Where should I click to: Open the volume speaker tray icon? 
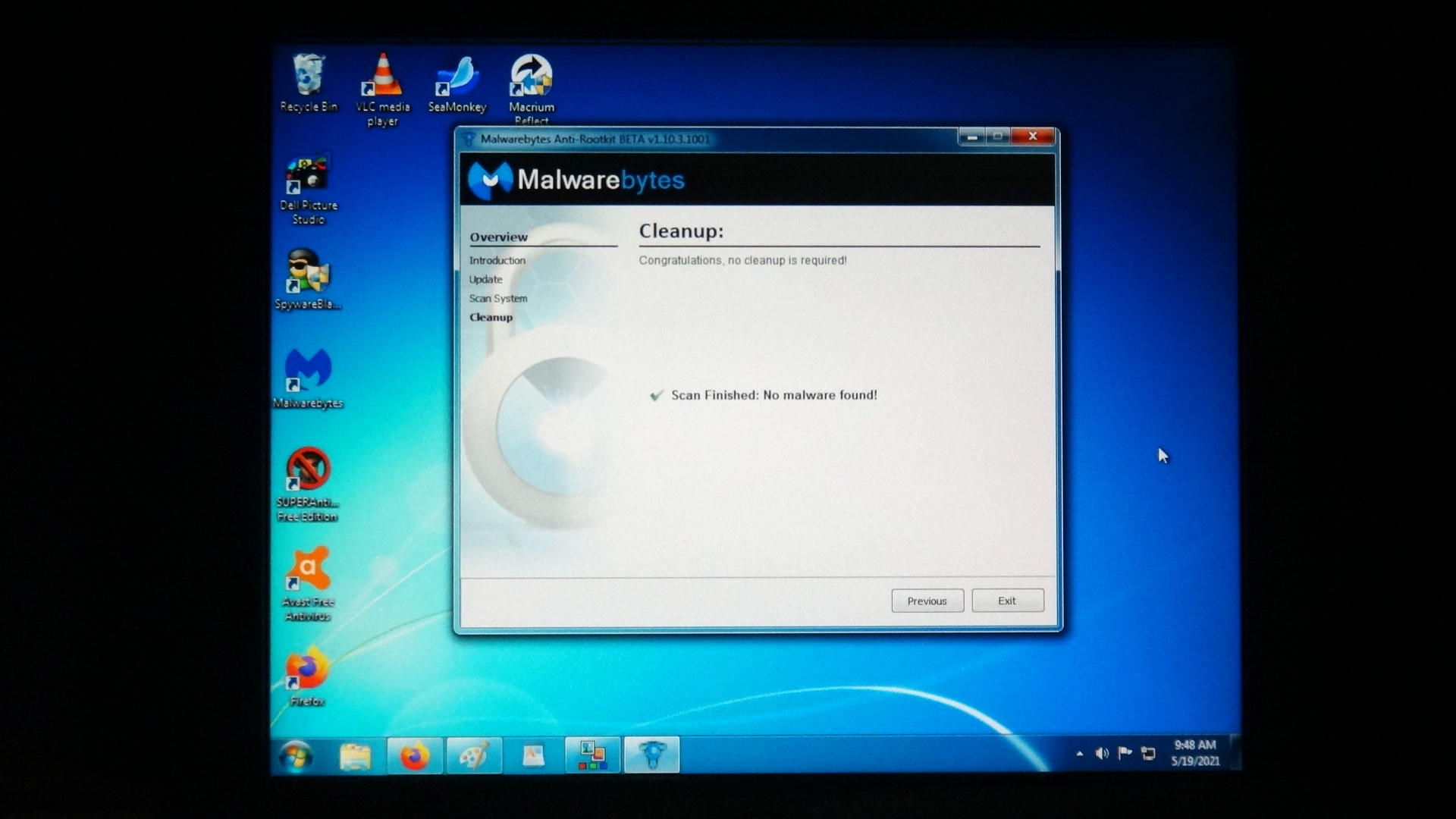click(1102, 753)
